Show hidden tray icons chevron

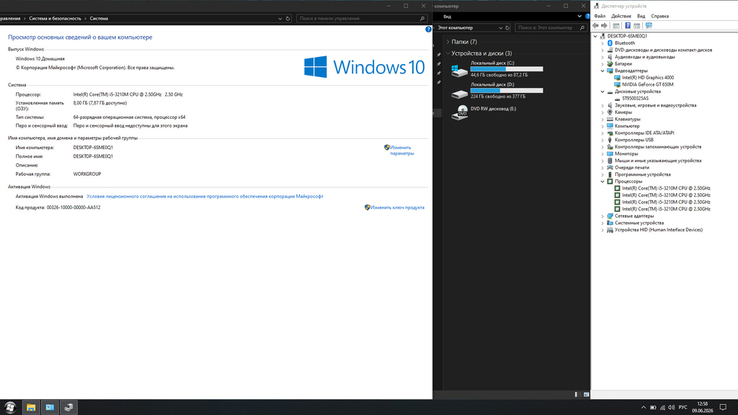643,407
